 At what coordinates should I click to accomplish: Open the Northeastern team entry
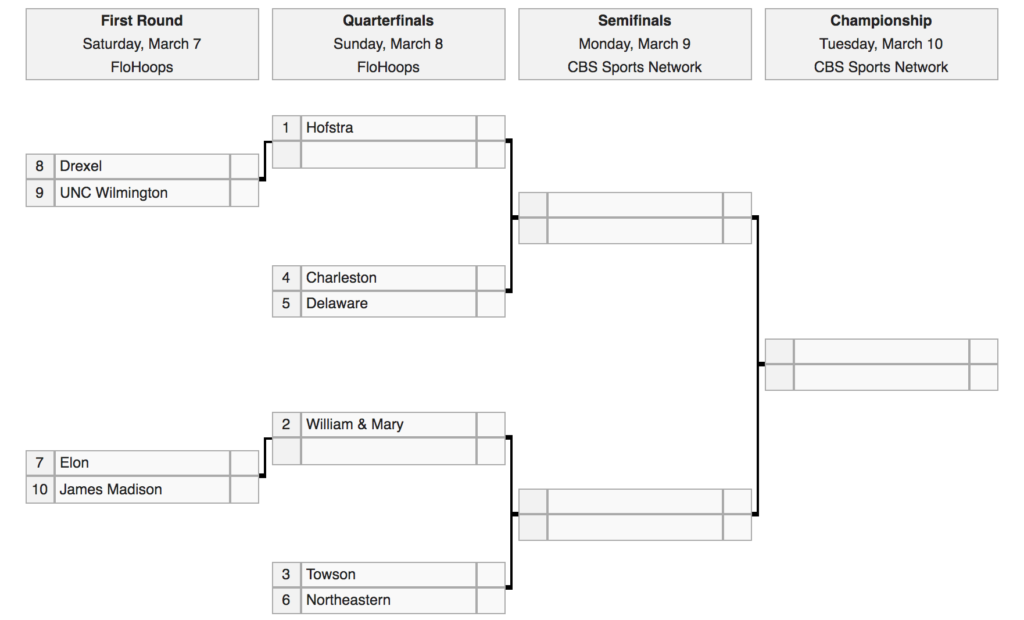348,601
